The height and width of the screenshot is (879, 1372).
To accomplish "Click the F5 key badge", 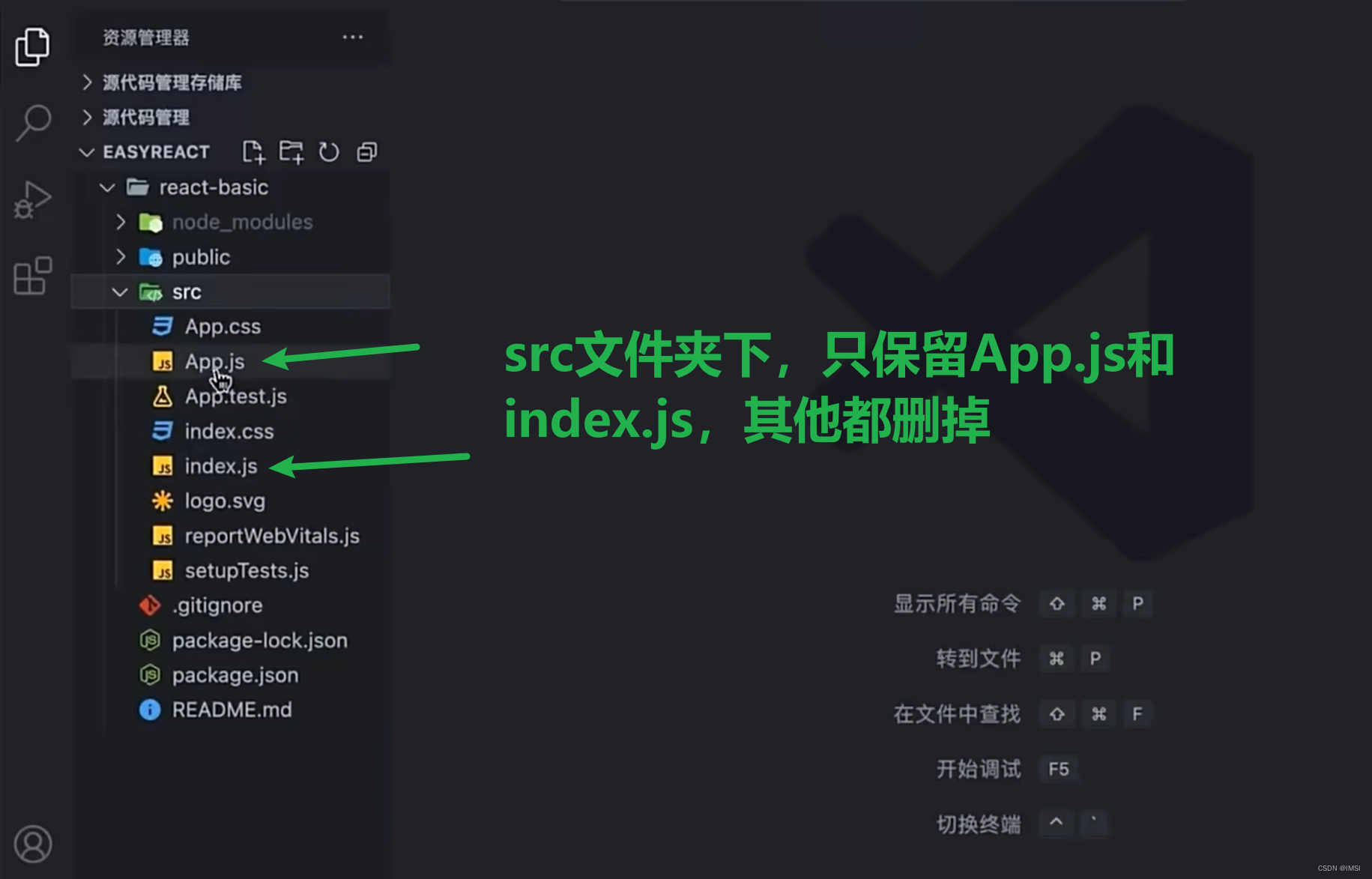I will [x=1059, y=769].
